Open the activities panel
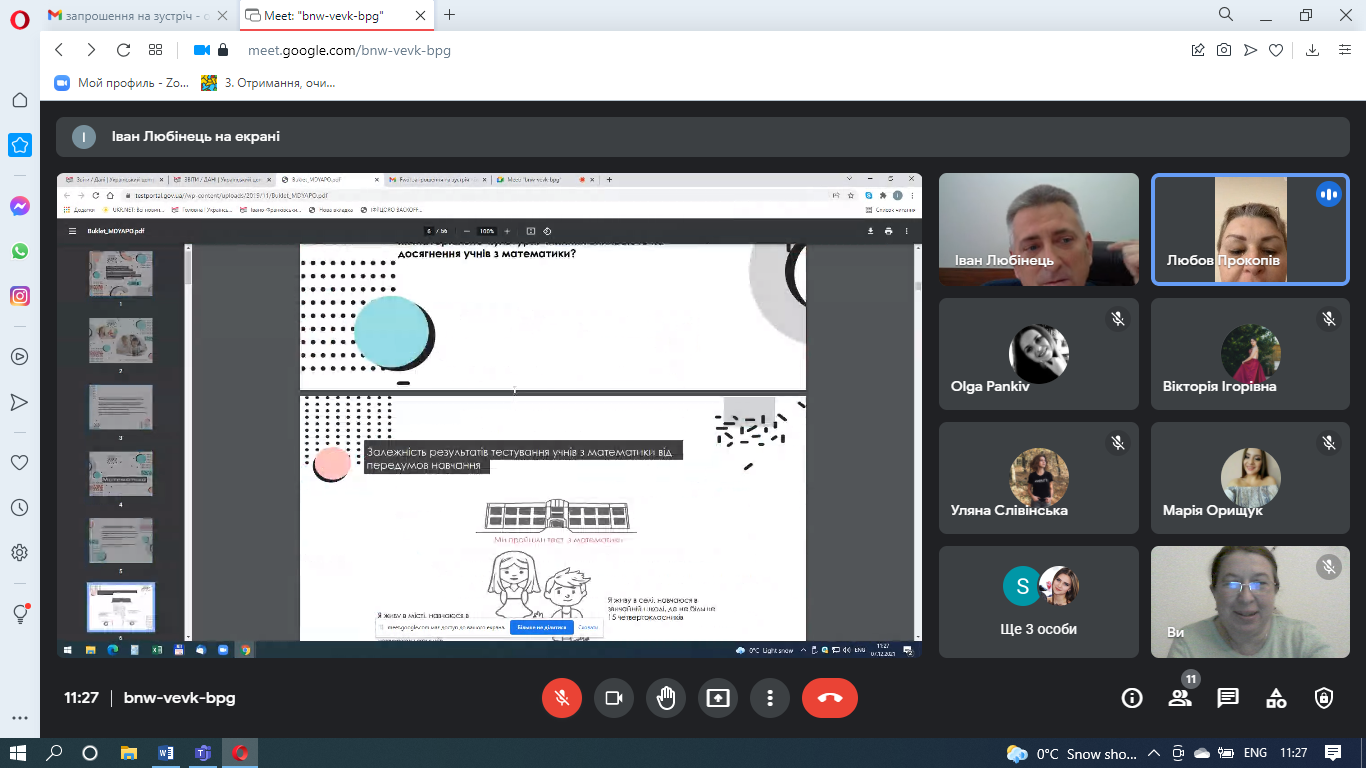This screenshot has width=1366, height=768. tap(1276, 698)
